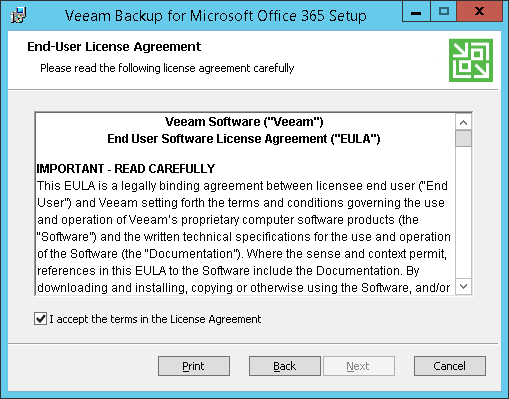Image resolution: width=509 pixels, height=399 pixels.
Task: Maximize the Veeam Setup window
Action: click(444, 12)
